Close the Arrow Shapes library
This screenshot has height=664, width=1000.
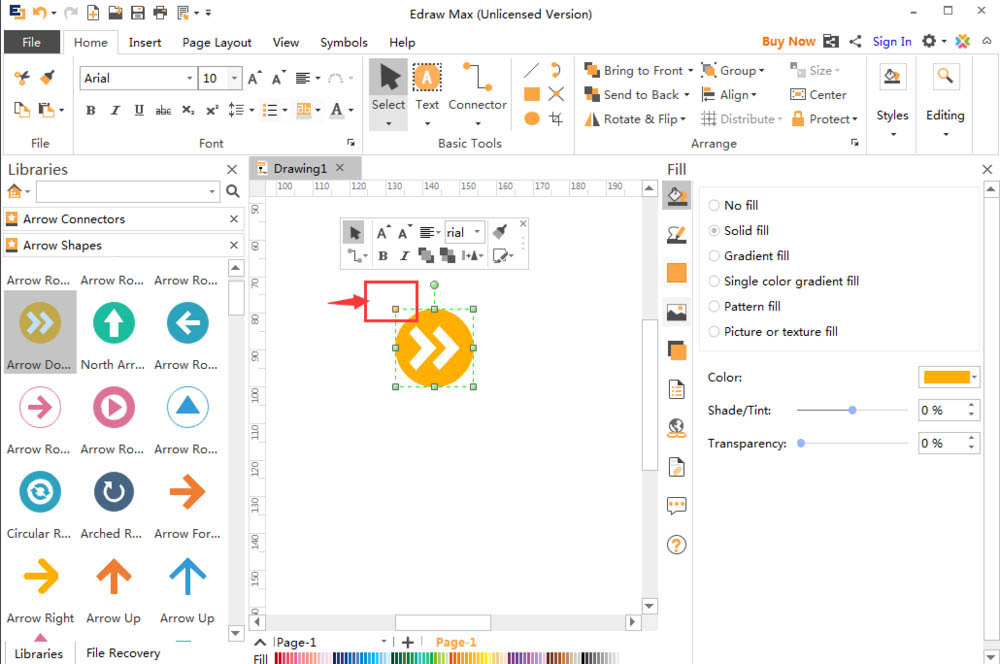[x=233, y=246]
